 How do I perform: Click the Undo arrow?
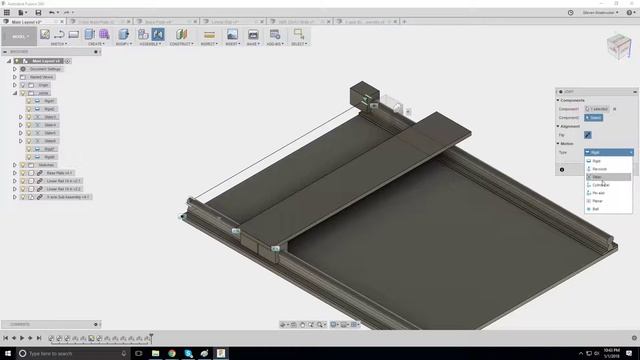click(51, 12)
